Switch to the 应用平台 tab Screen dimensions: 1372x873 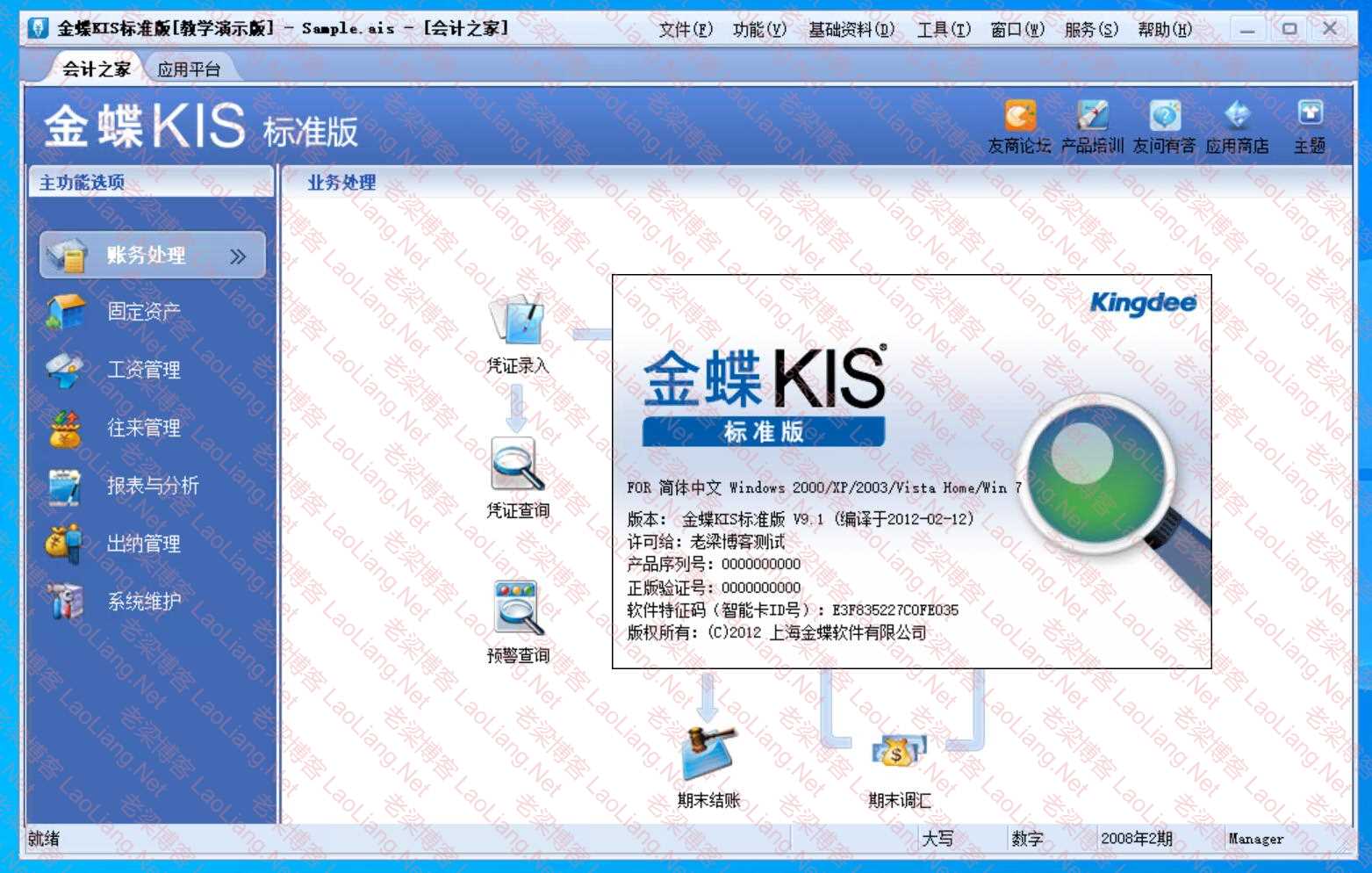pyautogui.click(x=189, y=69)
